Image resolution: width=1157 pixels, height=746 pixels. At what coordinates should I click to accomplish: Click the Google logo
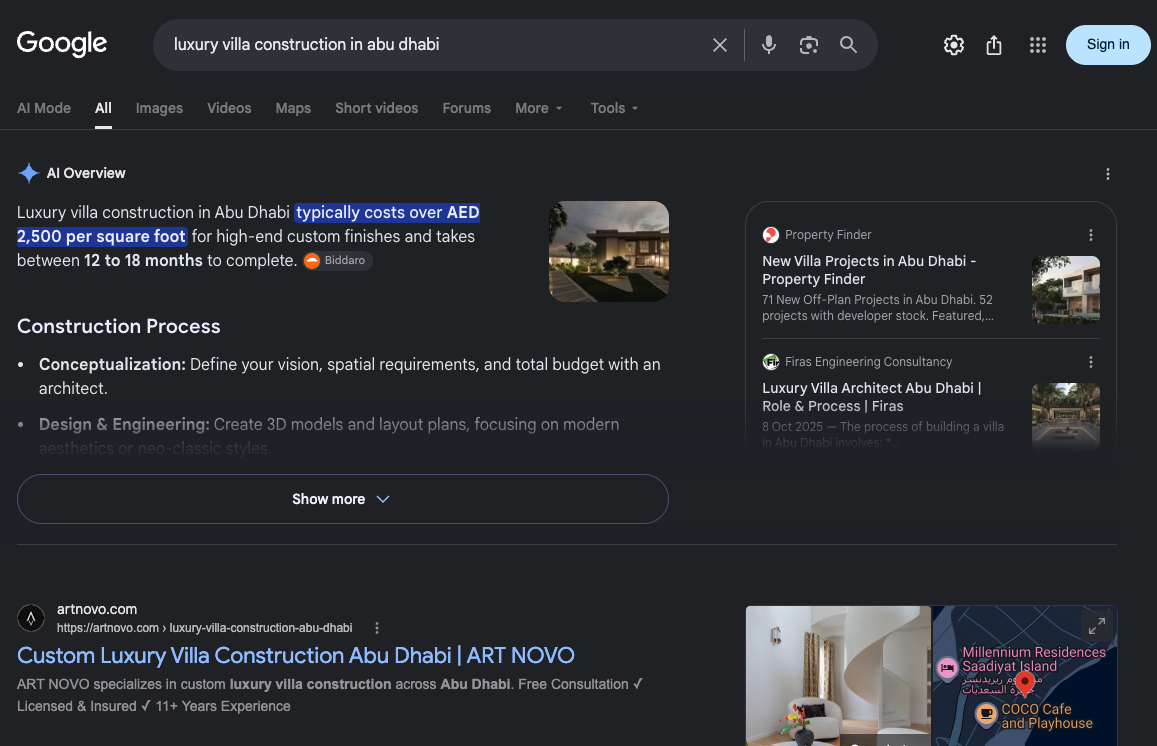(x=62, y=44)
